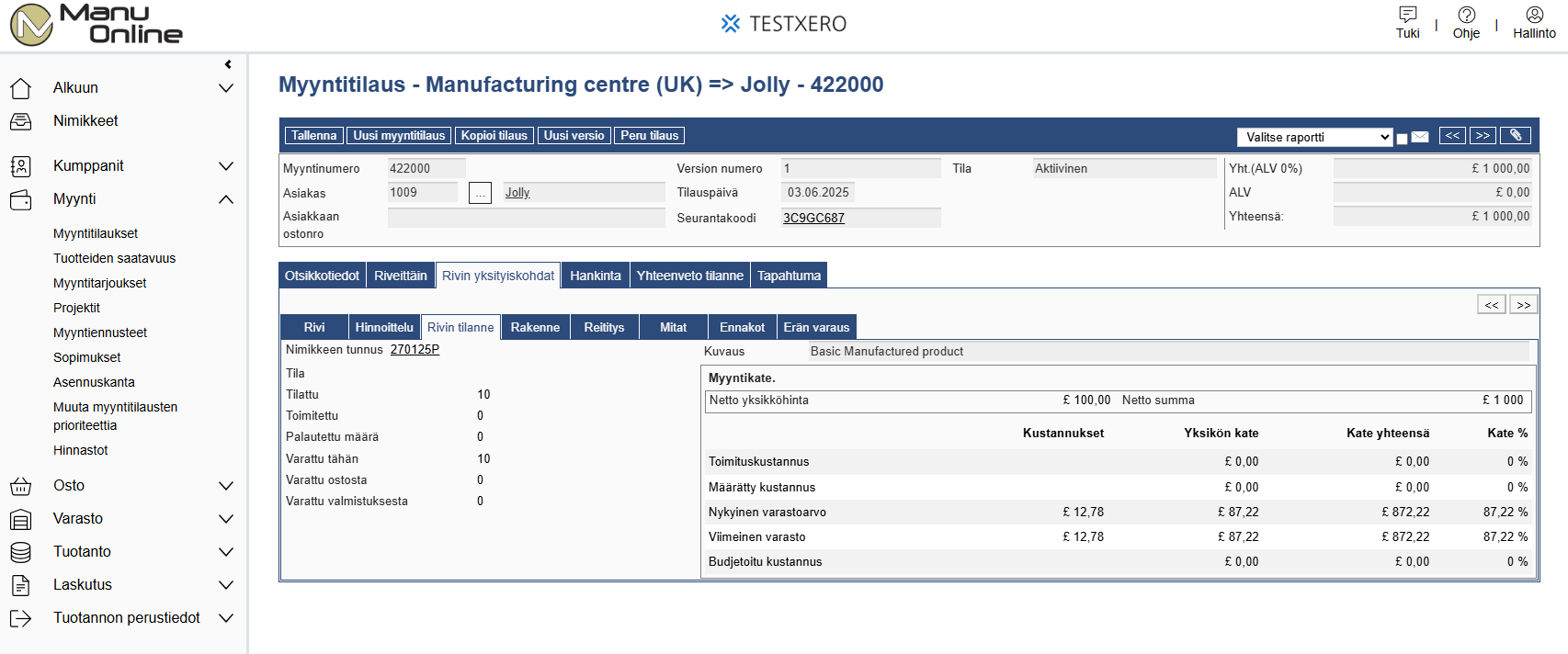Click the TESTXERO company logo
1568x654 pixels.
tap(784, 24)
